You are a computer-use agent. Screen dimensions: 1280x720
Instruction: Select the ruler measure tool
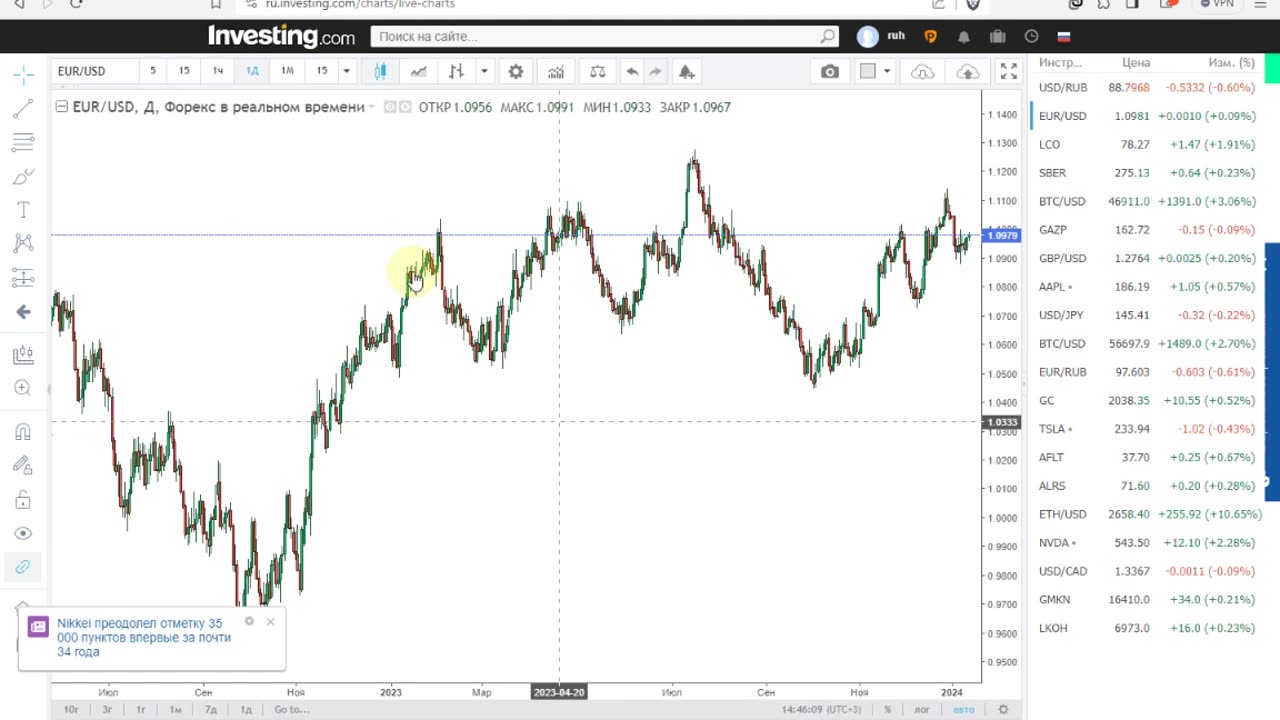tap(23, 354)
